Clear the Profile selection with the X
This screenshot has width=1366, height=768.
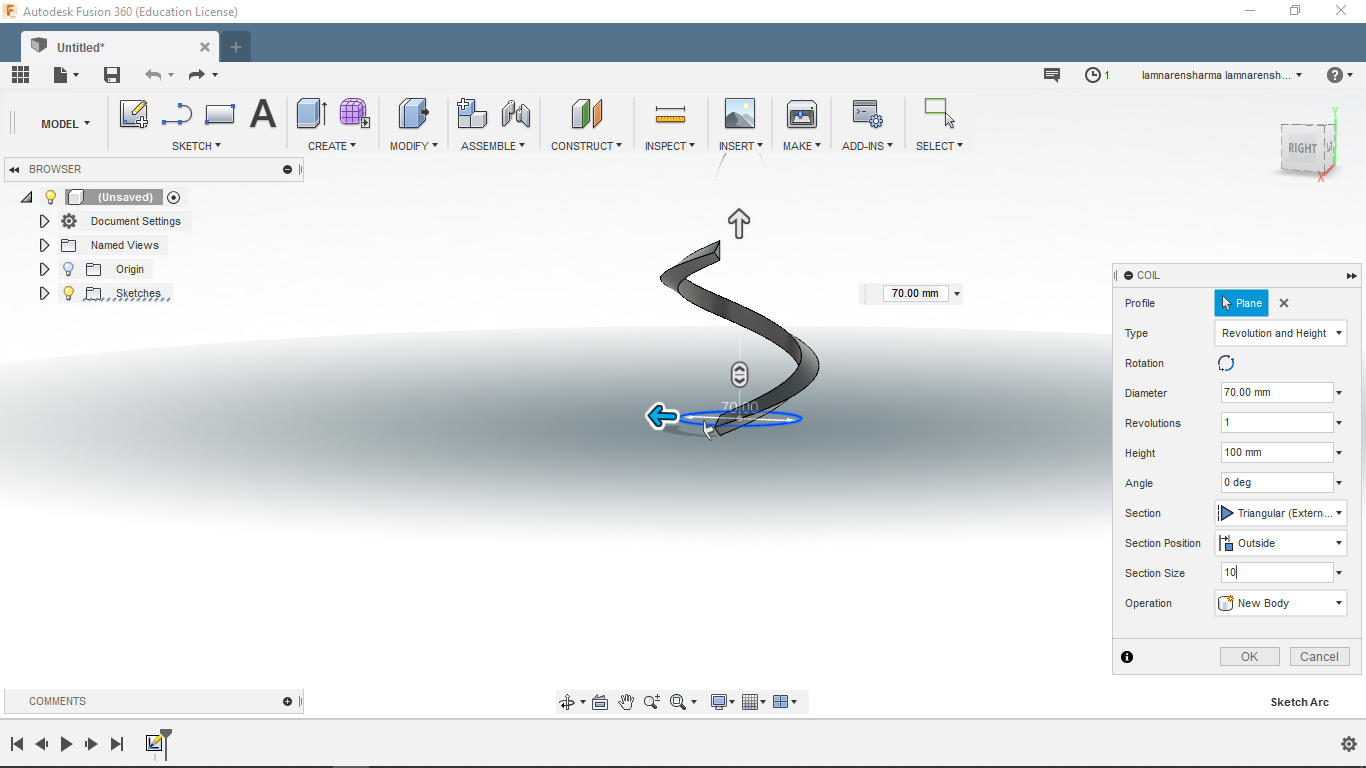[1284, 303]
